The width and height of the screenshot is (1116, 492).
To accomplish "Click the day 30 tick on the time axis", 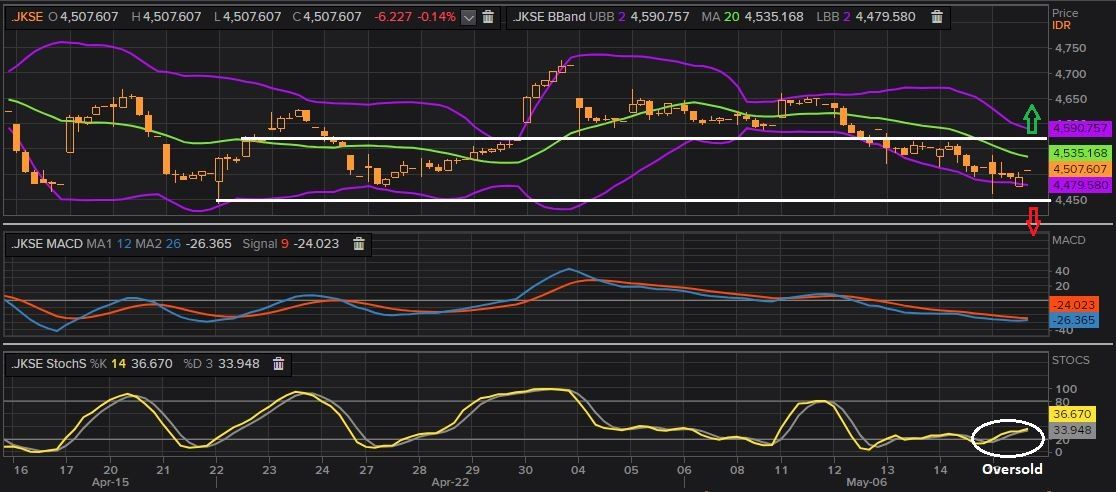I will click(525, 470).
